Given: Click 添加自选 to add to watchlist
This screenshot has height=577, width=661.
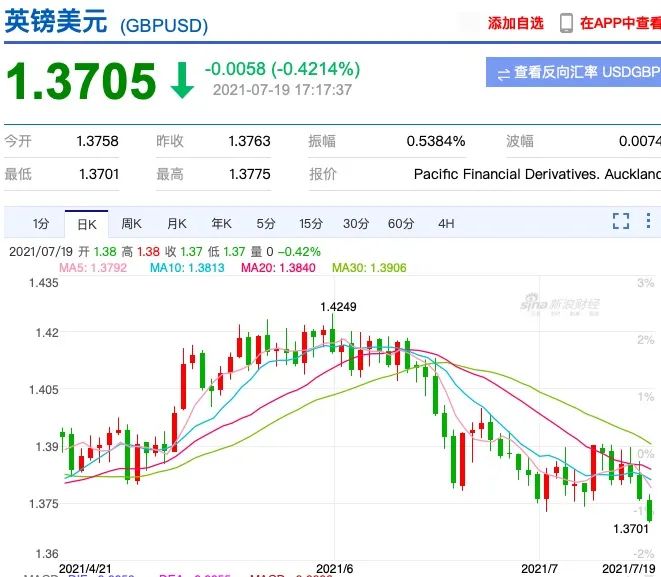Looking at the screenshot, I should click(x=516, y=23).
